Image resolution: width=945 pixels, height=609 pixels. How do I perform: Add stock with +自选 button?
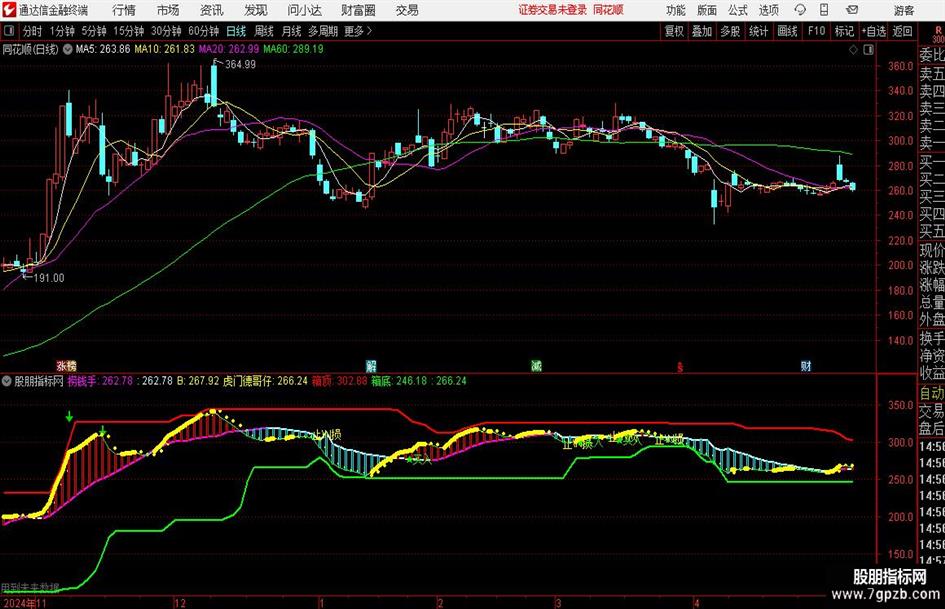pos(874,31)
